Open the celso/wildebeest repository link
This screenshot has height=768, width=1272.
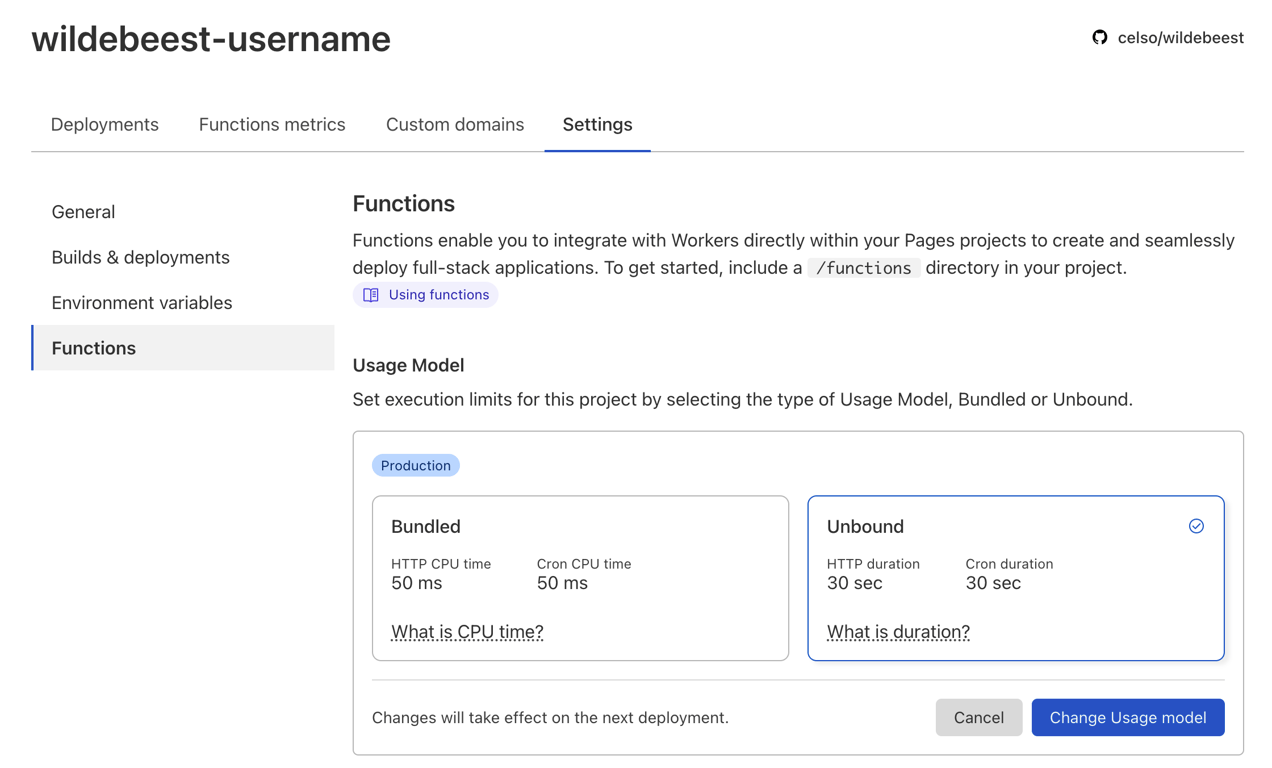point(1180,38)
